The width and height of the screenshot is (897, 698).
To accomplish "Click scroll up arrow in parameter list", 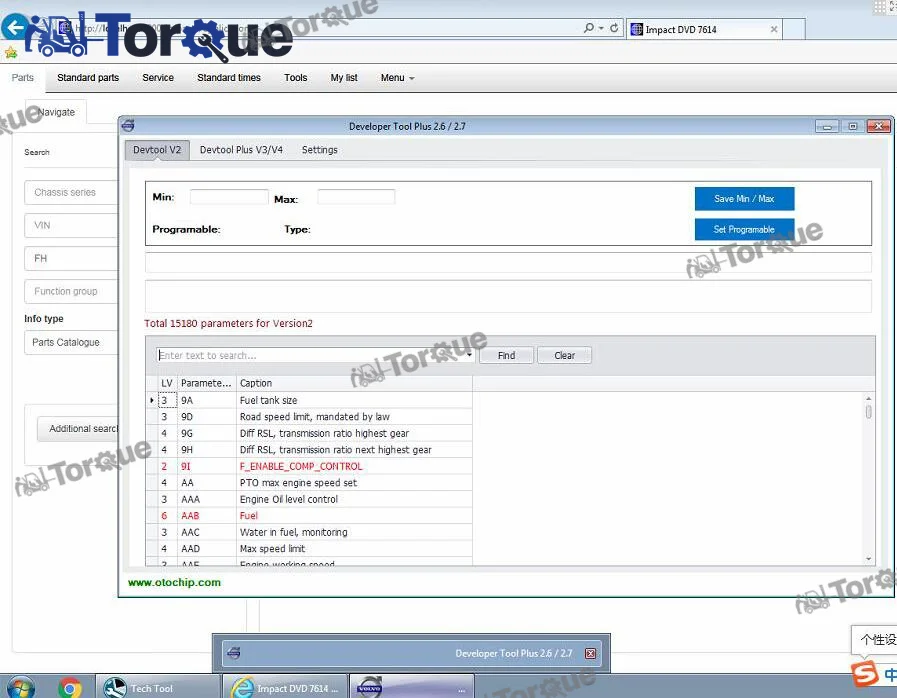I will tap(868, 398).
